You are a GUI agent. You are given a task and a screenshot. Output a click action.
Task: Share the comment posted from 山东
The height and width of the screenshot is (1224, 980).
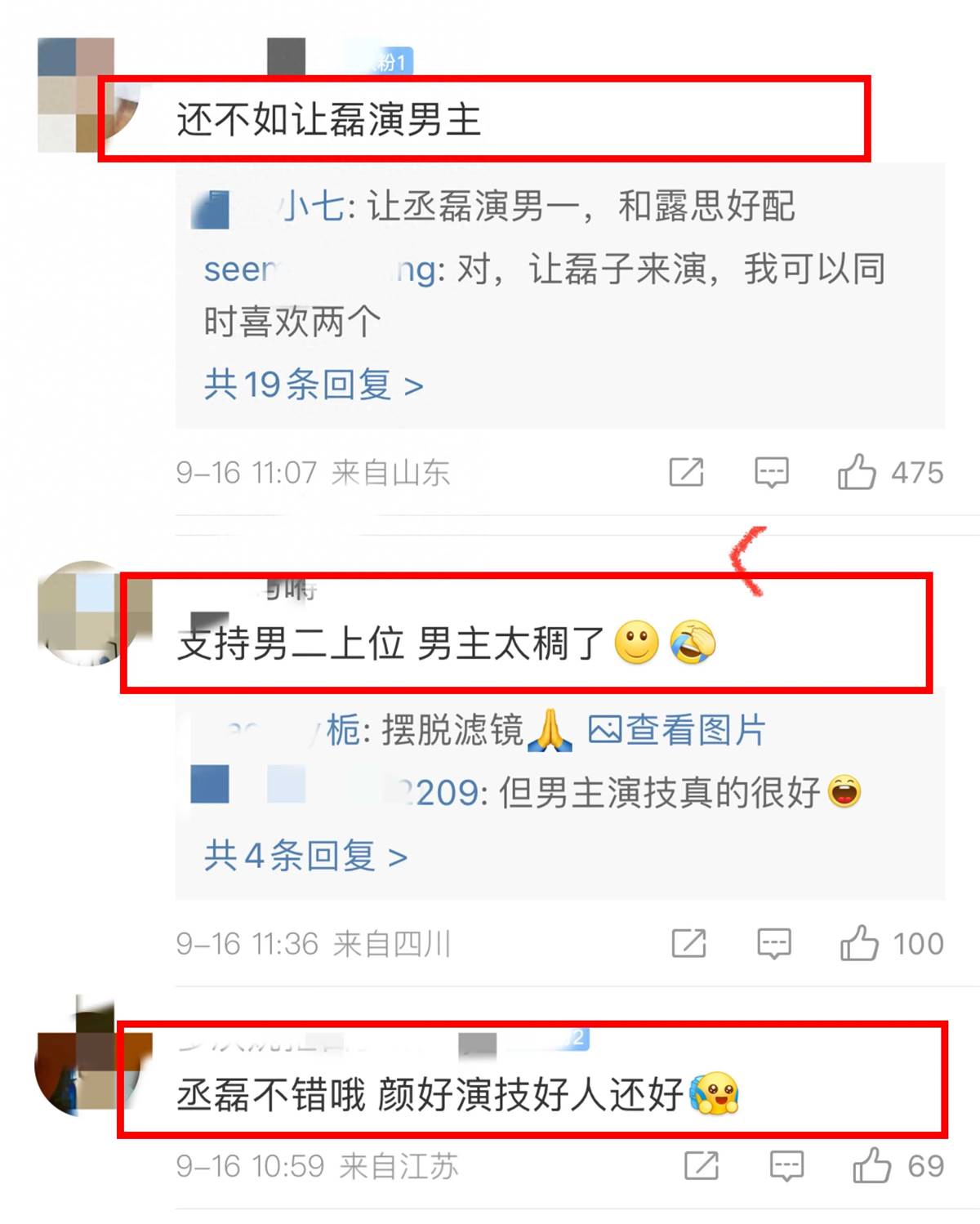(686, 472)
